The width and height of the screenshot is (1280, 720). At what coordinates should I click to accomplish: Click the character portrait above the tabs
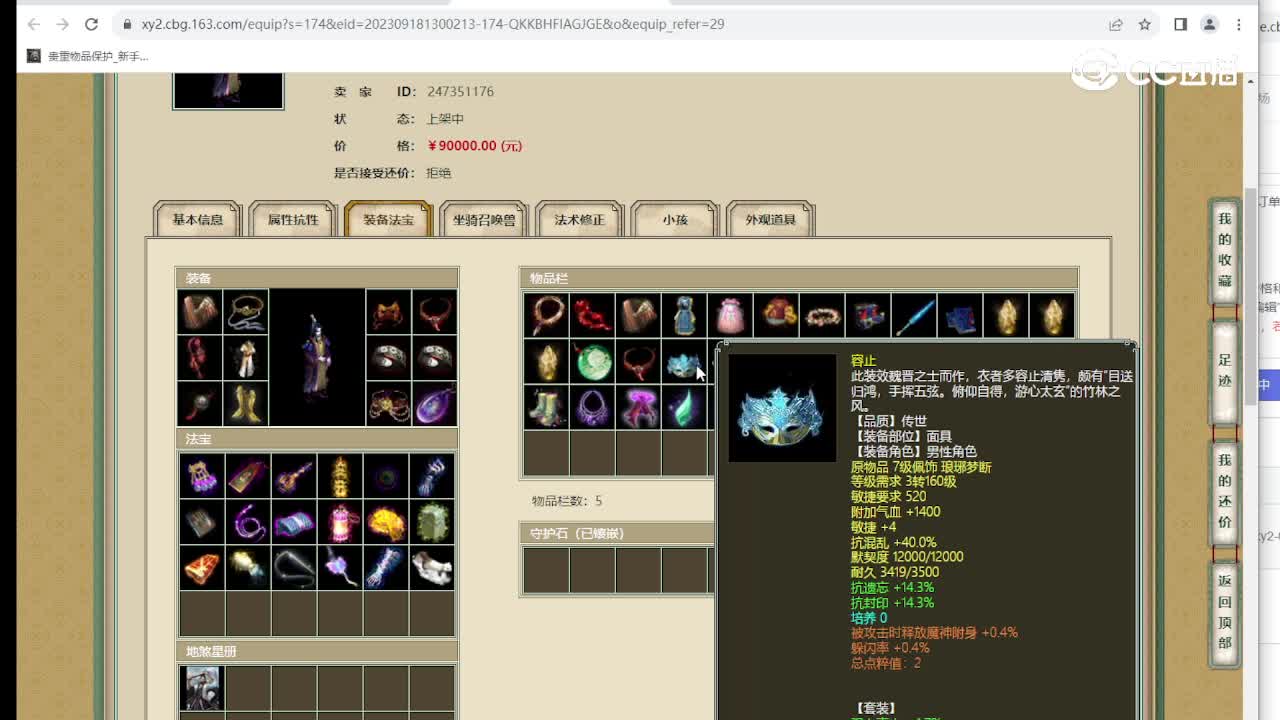(228, 90)
